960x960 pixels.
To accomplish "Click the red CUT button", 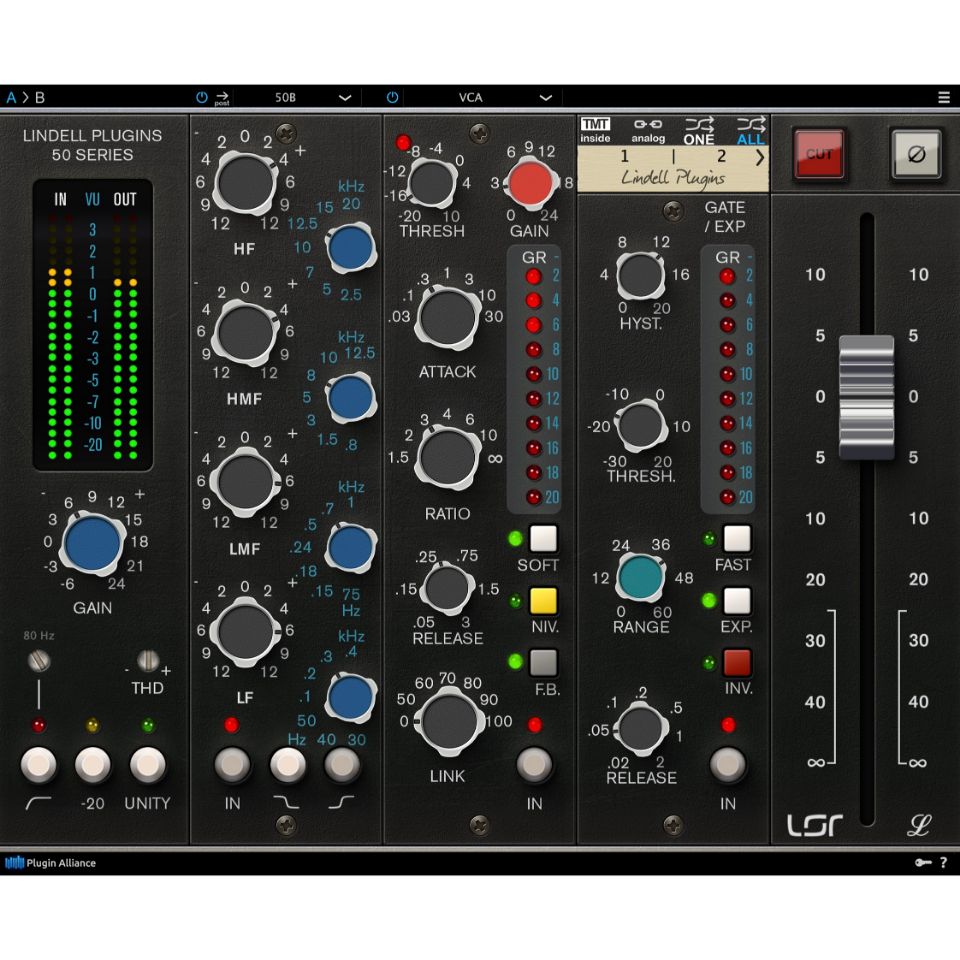I will 819,154.
